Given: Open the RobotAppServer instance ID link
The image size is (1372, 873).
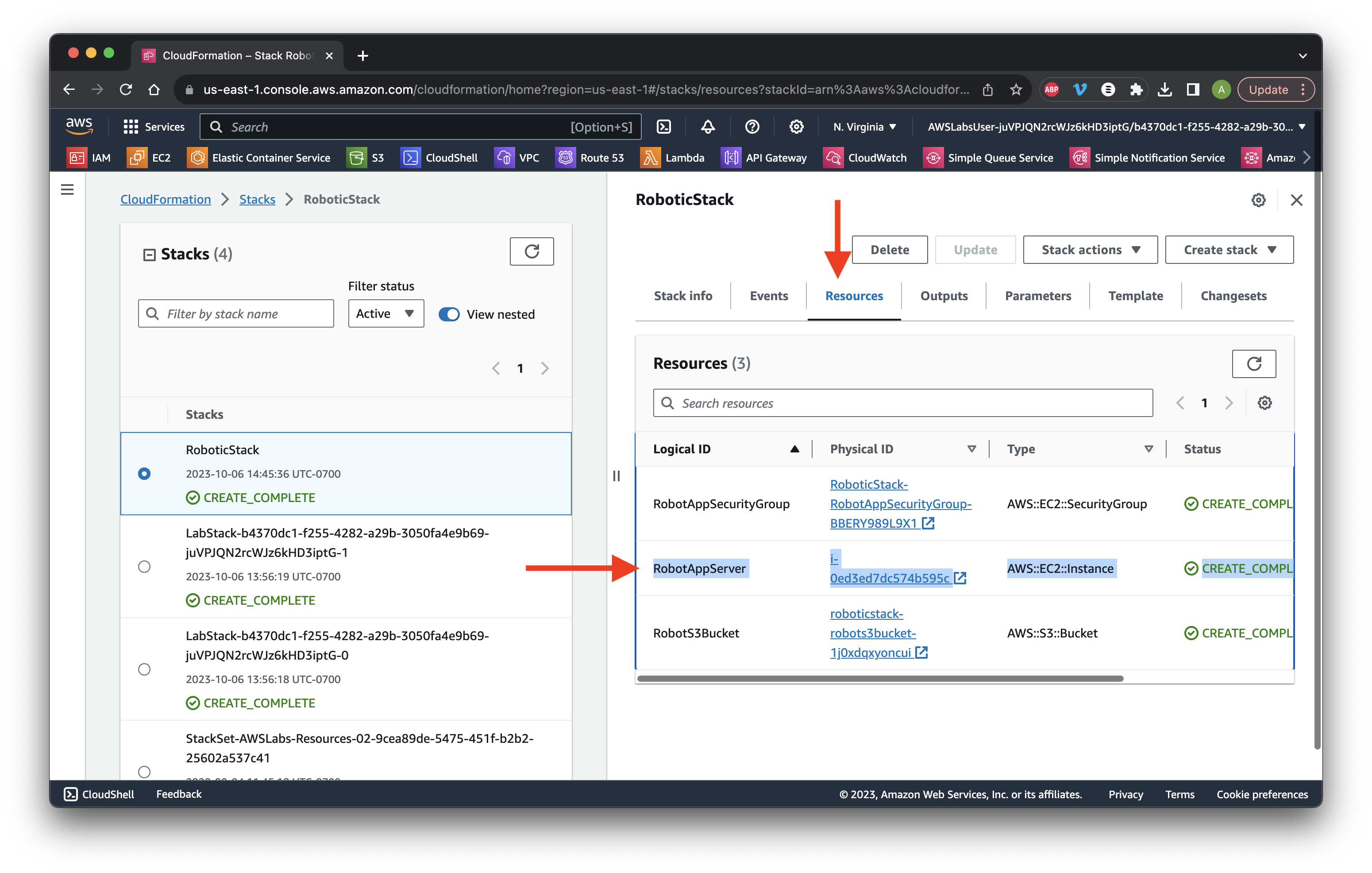Looking at the screenshot, I should [898, 568].
